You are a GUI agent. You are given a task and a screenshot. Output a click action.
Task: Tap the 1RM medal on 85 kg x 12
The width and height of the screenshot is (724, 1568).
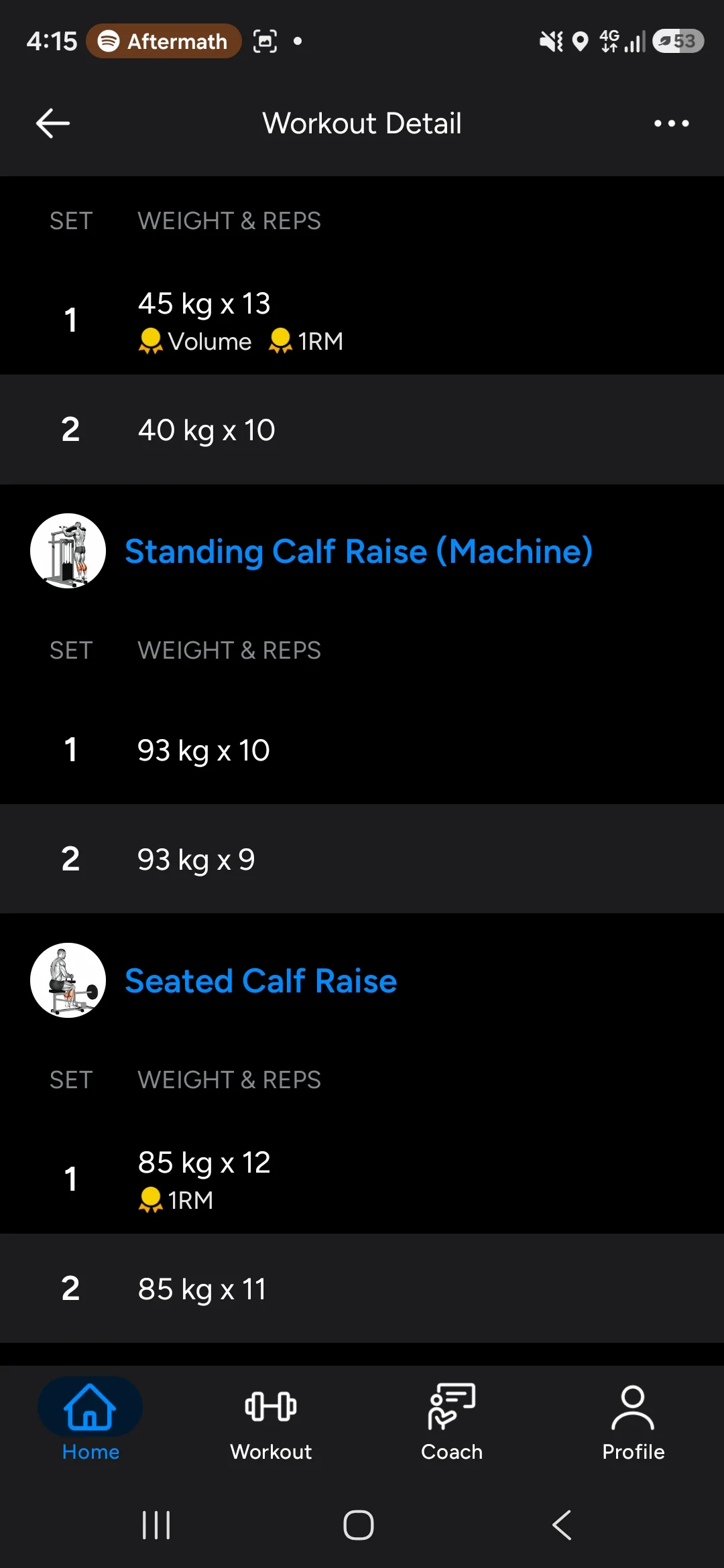point(150,1199)
